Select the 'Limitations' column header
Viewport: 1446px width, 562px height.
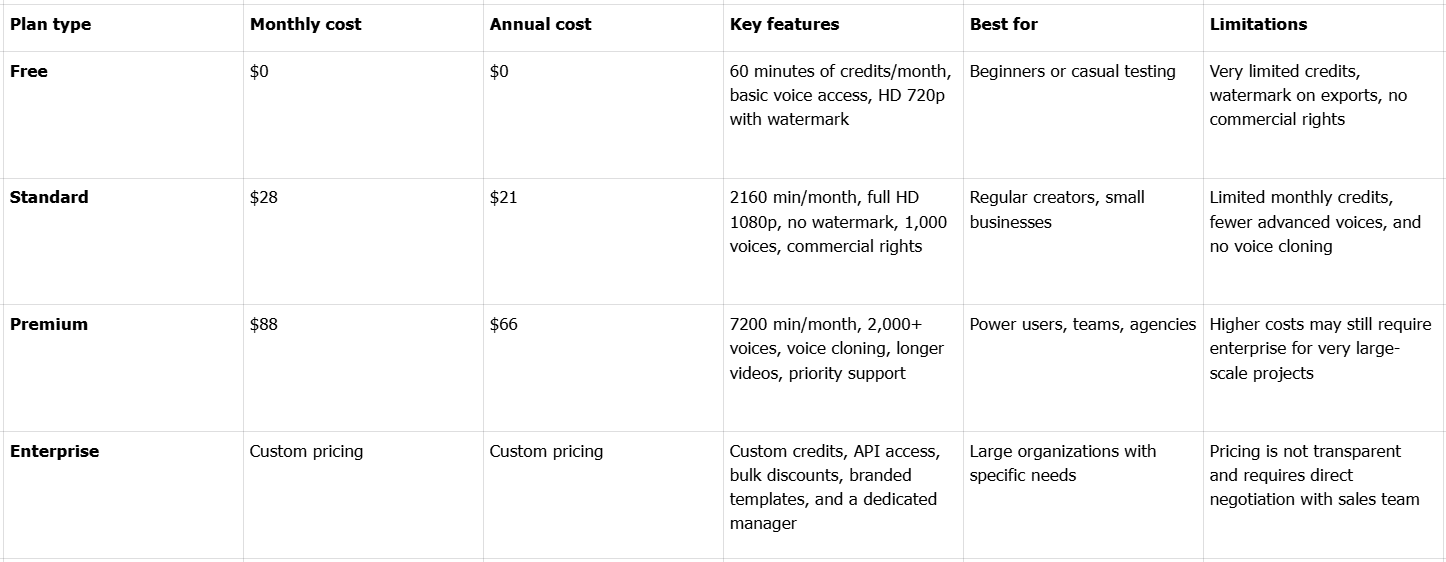[1258, 24]
